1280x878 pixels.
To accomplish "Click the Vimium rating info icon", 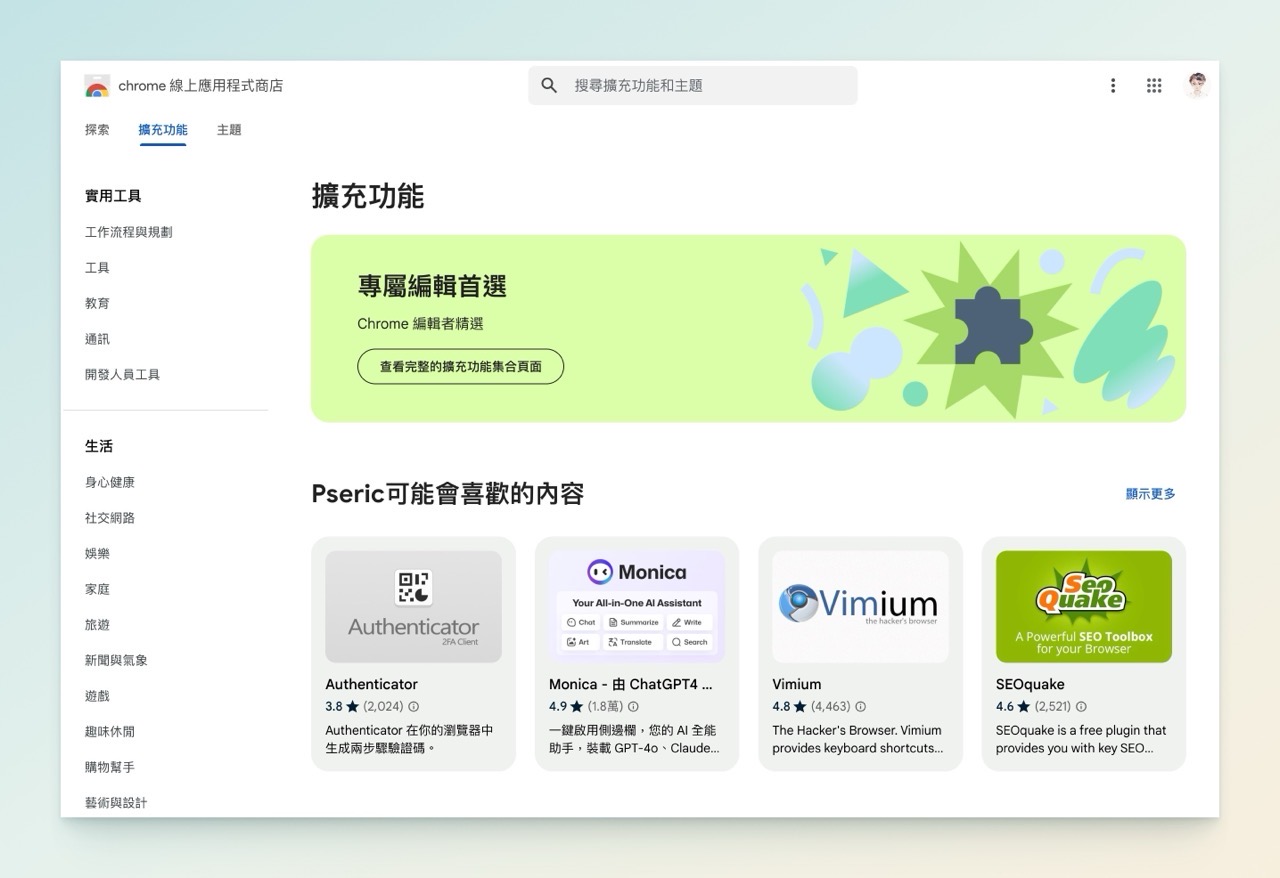I will (860, 707).
